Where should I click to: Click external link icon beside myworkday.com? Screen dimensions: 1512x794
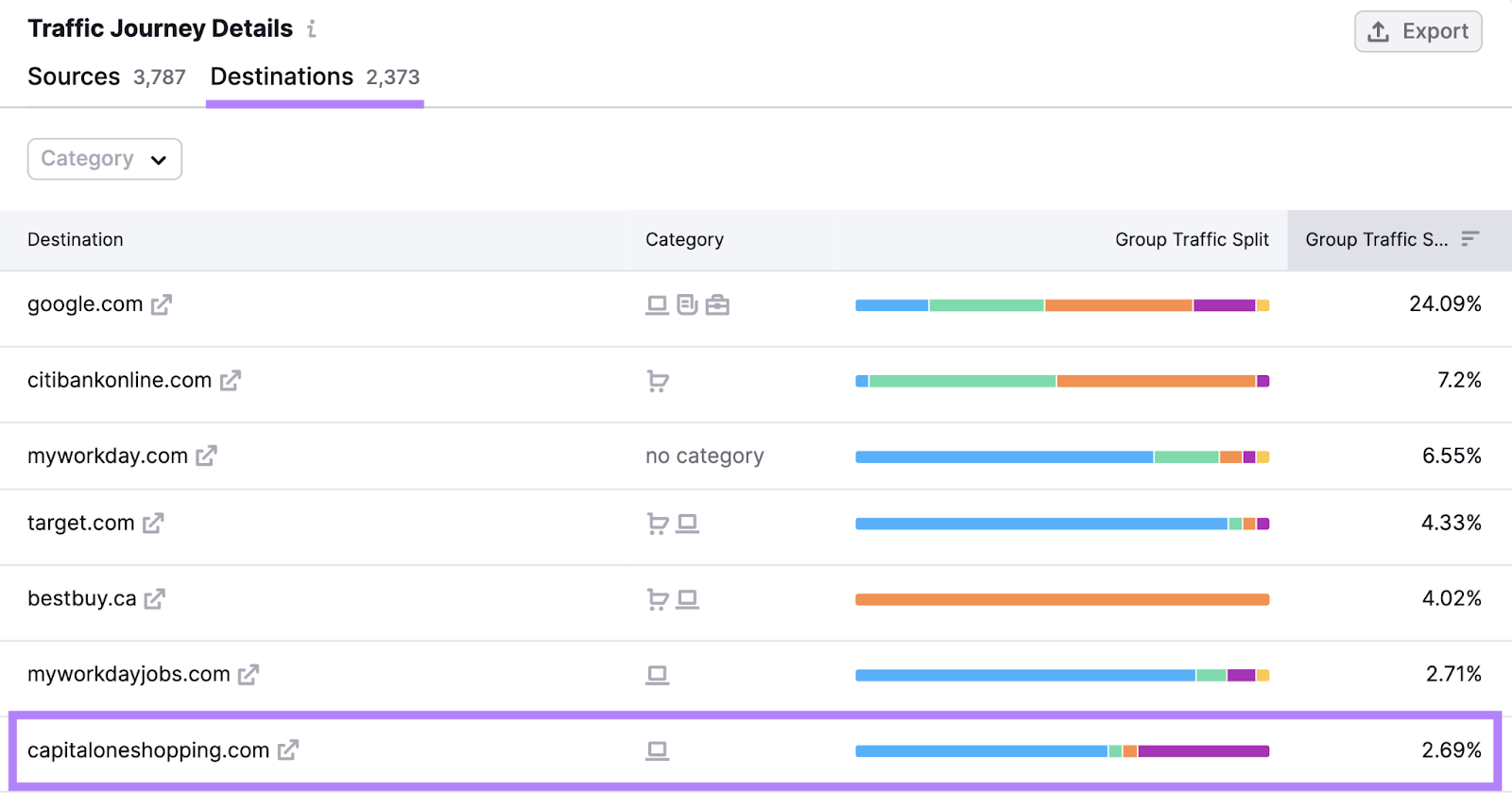pyautogui.click(x=206, y=456)
